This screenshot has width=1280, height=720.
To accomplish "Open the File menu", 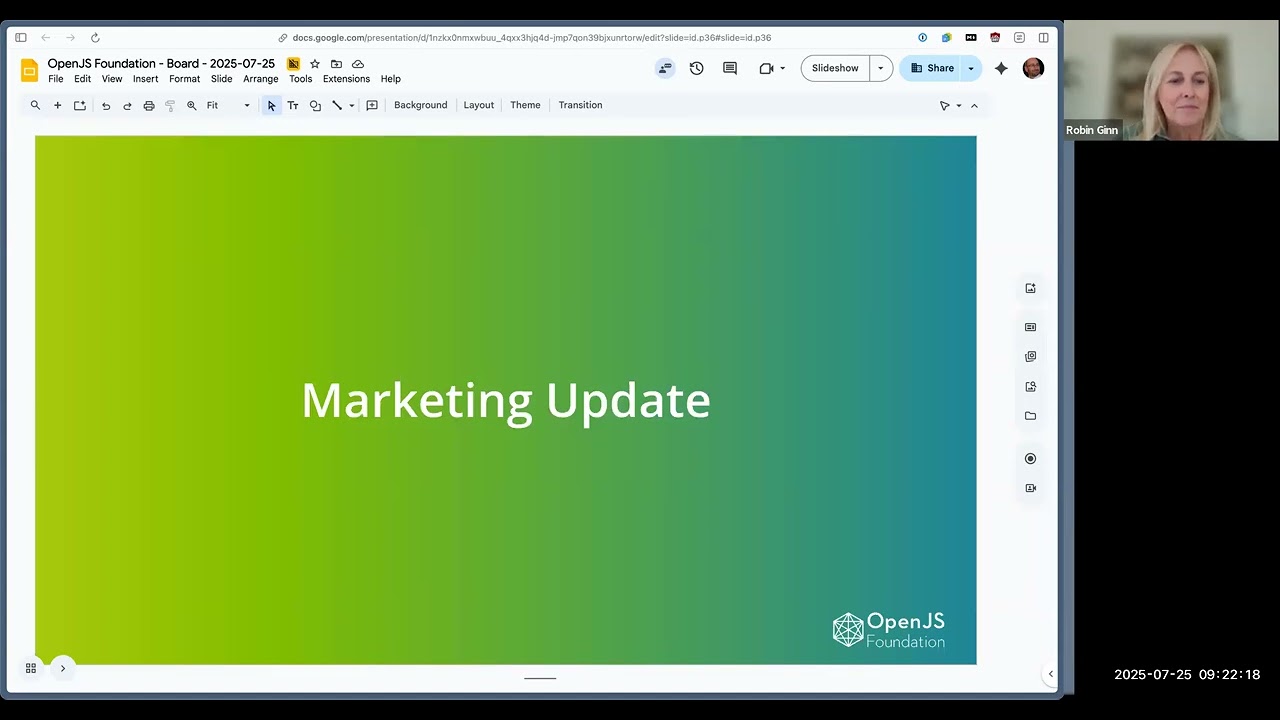I will pyautogui.click(x=56, y=79).
